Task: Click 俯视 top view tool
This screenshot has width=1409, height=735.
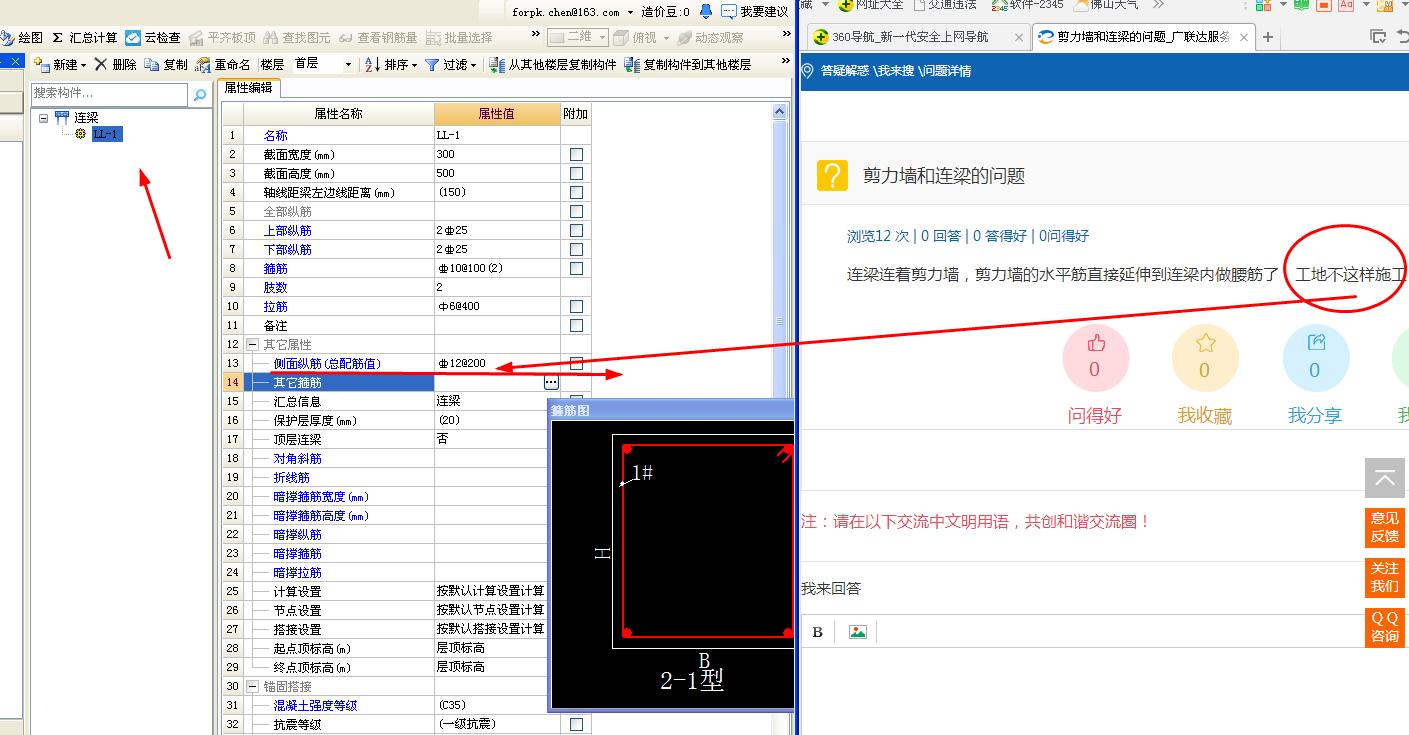Action: pos(634,38)
